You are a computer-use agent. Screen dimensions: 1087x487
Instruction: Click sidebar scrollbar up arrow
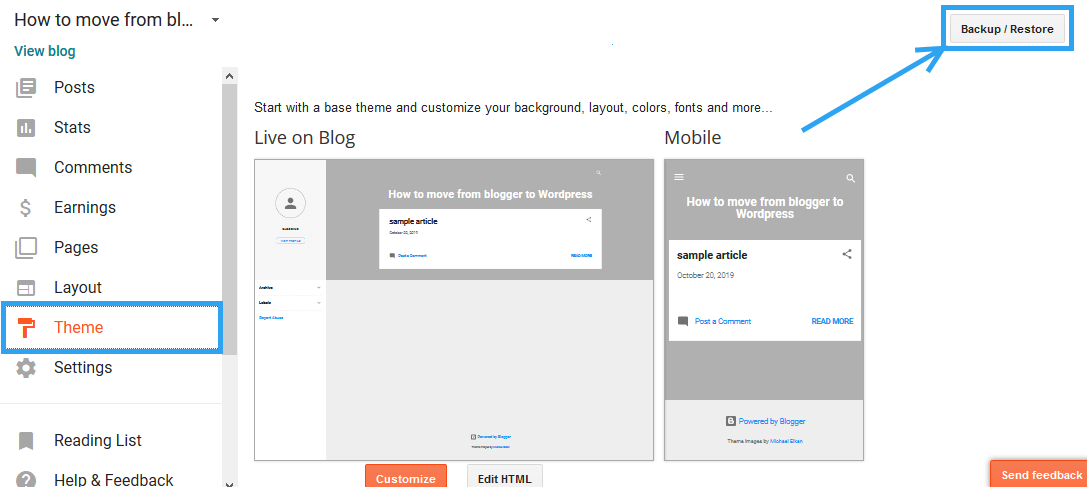coord(229,75)
